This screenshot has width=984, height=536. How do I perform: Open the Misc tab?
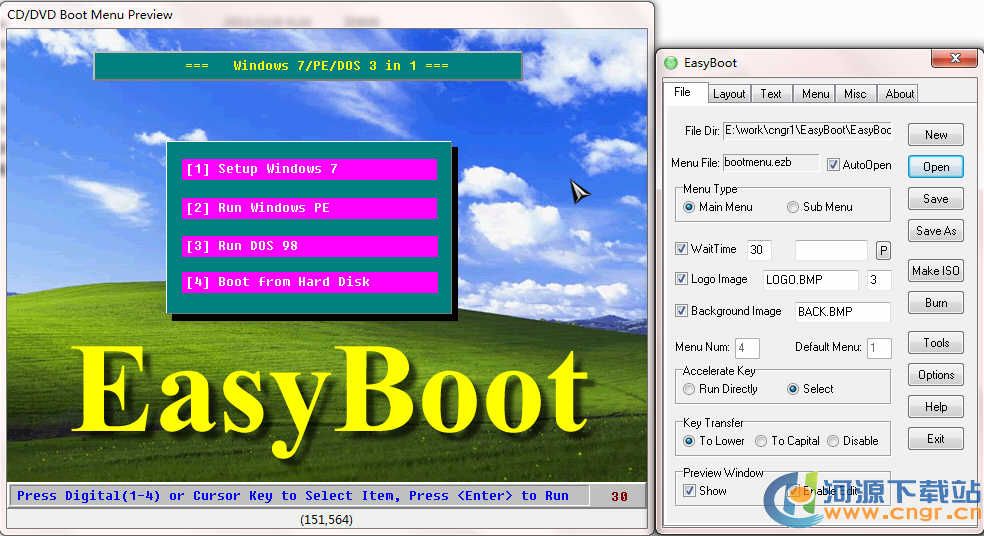click(x=855, y=94)
